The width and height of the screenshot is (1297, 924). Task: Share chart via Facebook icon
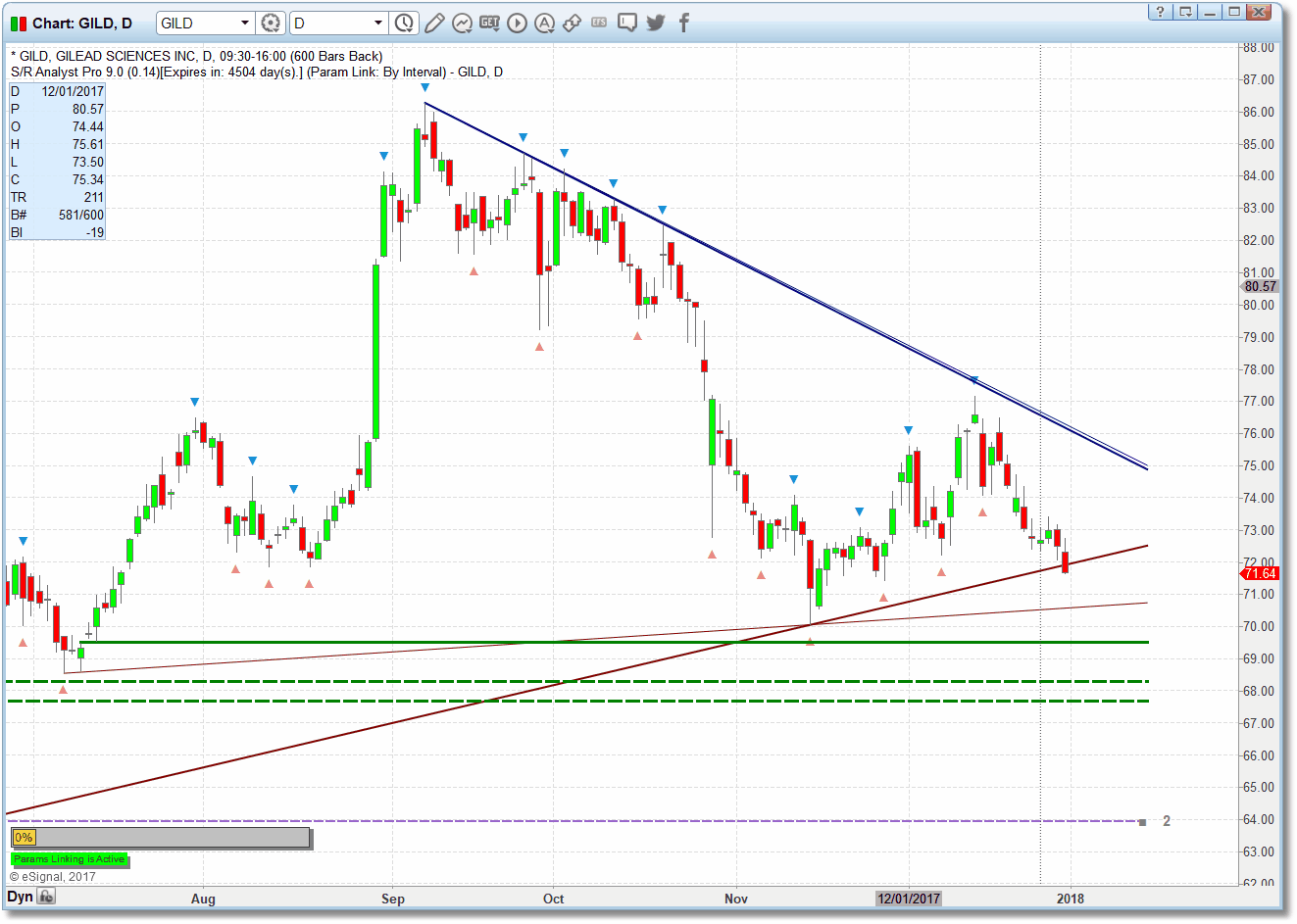(x=684, y=23)
